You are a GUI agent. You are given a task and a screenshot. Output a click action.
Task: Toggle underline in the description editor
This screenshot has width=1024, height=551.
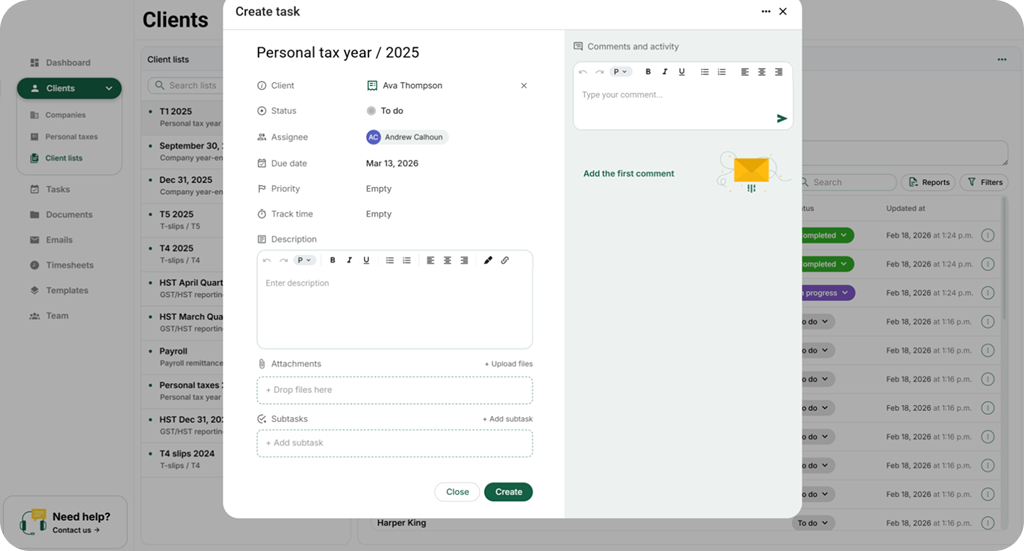coord(366,260)
